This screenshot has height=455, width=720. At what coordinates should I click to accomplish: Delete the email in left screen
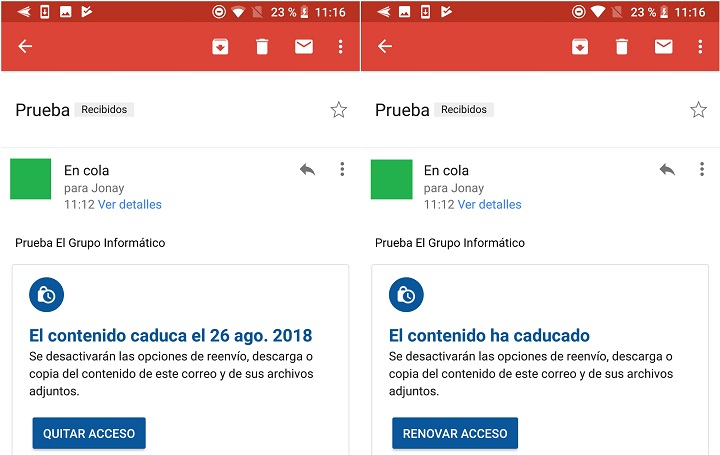262,46
